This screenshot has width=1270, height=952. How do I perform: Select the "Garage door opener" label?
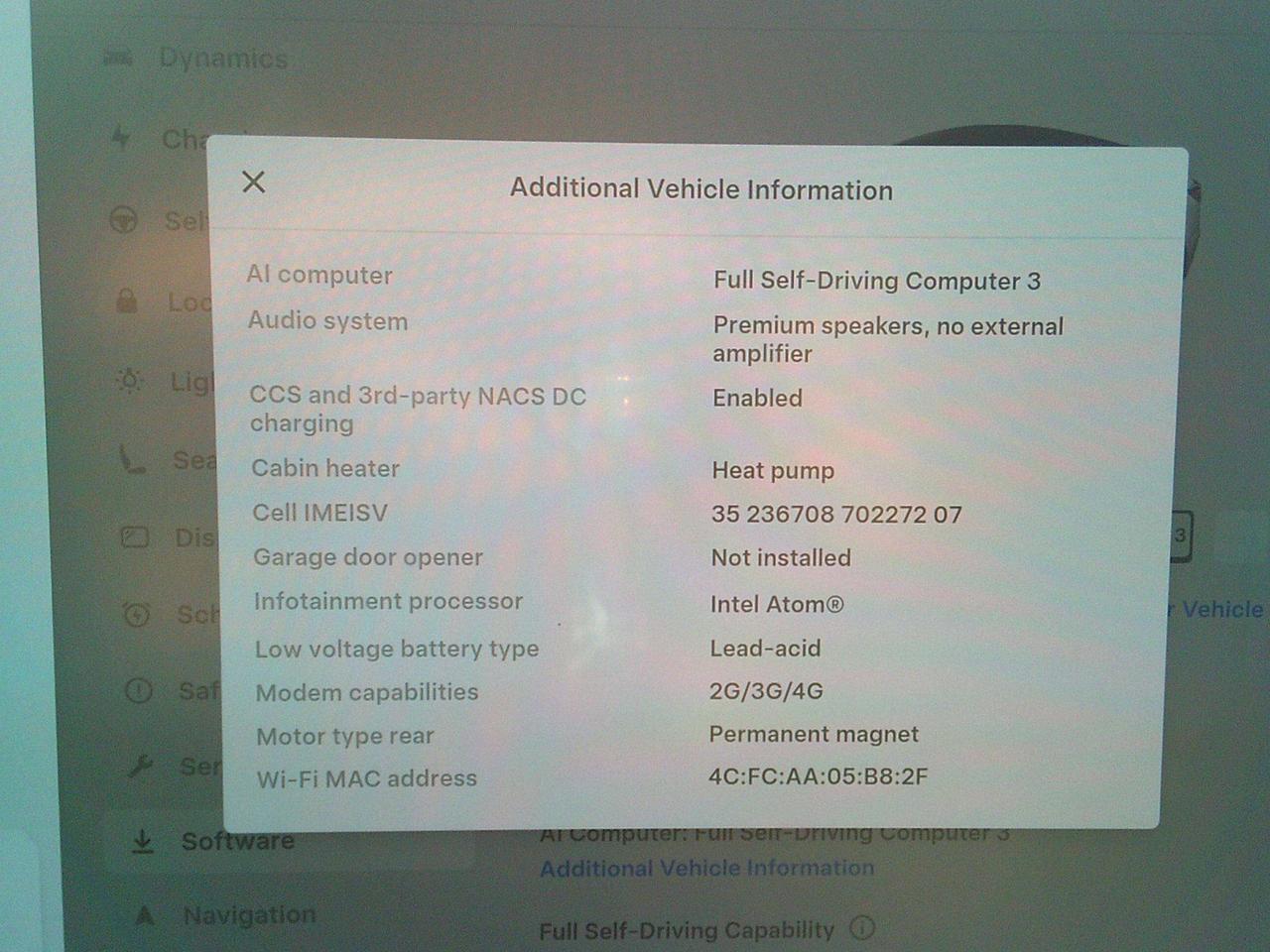[368, 557]
